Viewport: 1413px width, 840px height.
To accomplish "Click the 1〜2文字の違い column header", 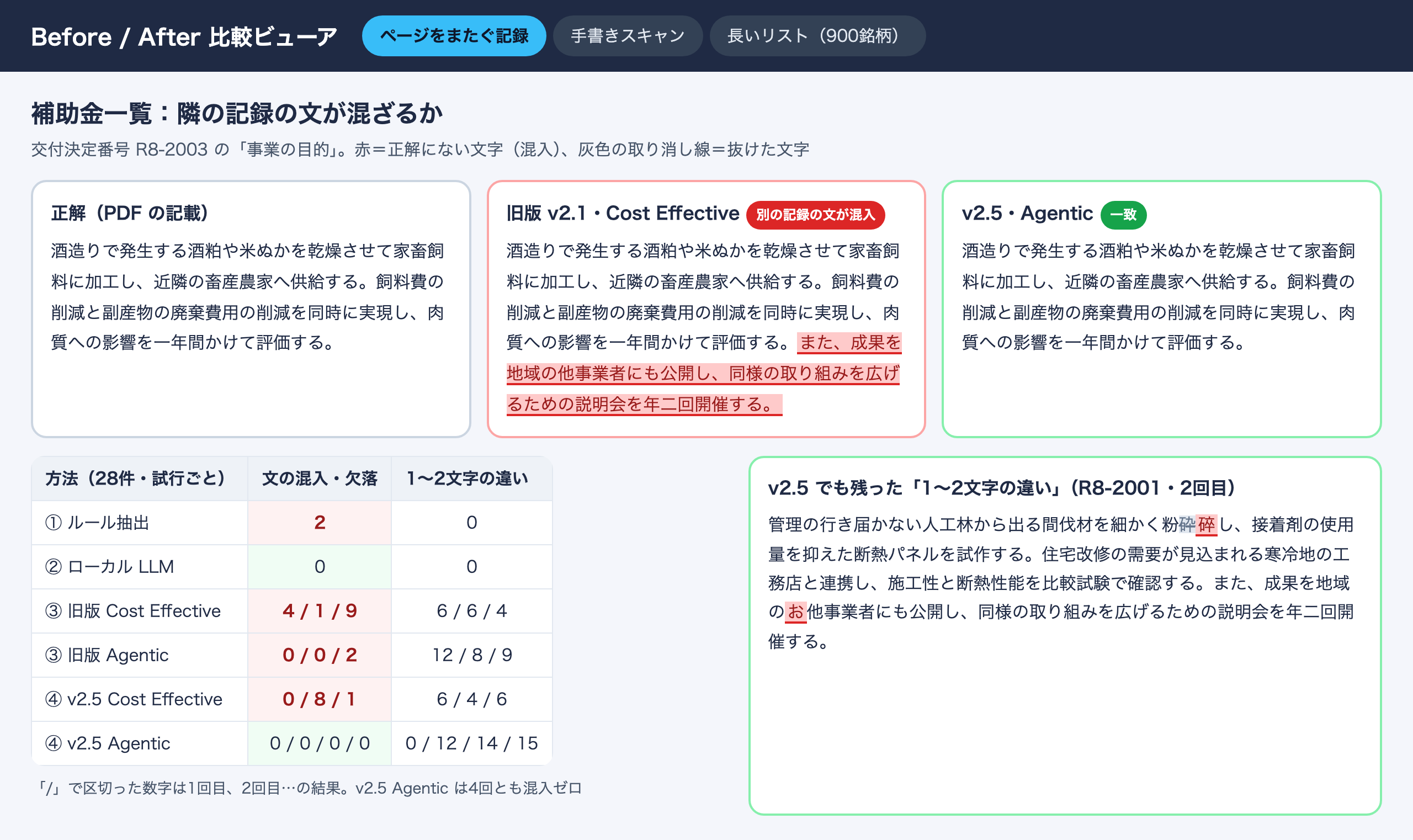I will [x=471, y=479].
